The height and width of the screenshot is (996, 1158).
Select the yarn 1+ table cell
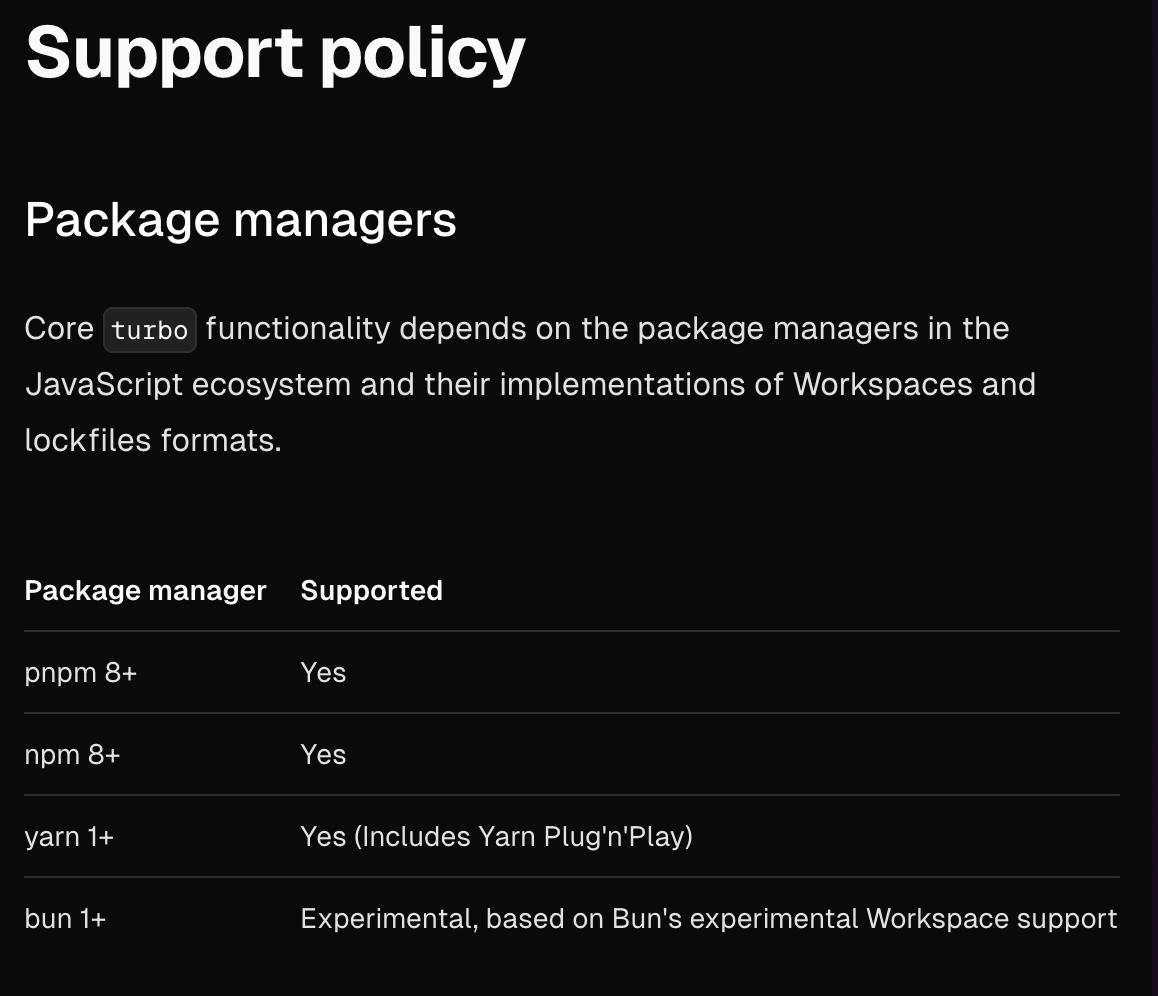pyautogui.click(x=69, y=837)
